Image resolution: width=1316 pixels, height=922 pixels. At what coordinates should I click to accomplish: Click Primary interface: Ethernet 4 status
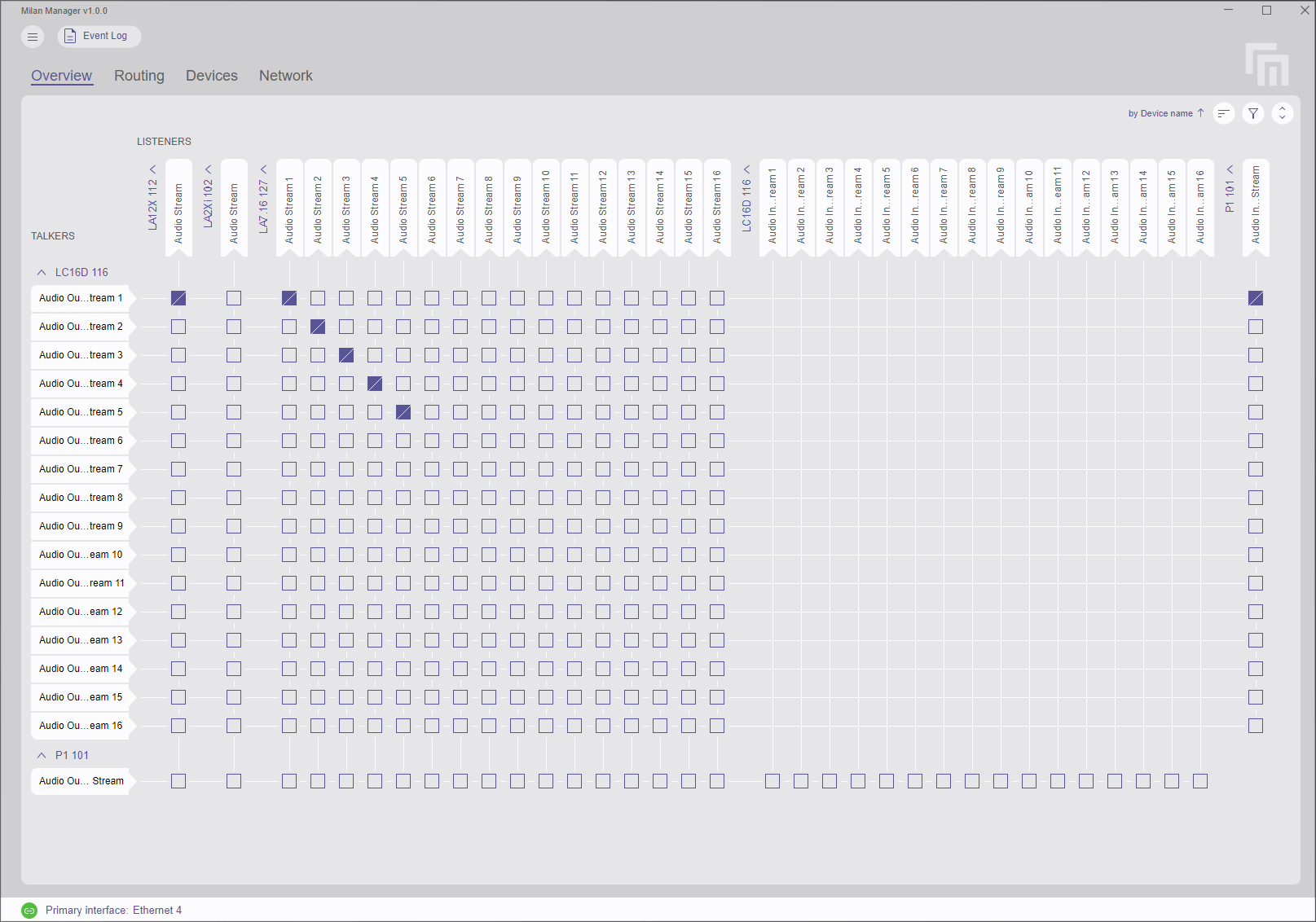pos(113,911)
